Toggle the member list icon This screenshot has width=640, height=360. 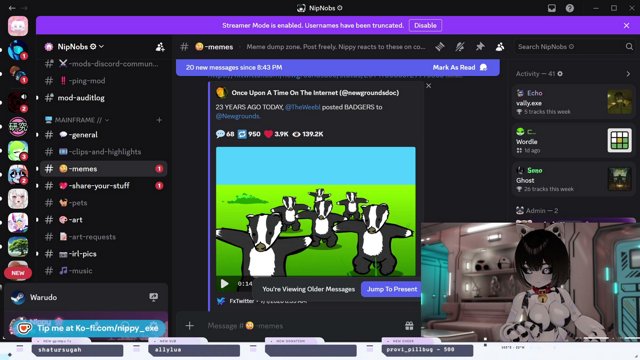tap(500, 47)
